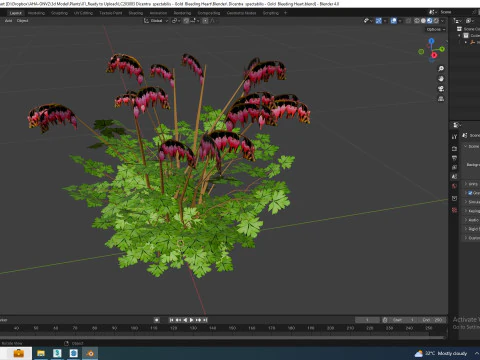Toggle the preview range clock icon
The width and height of the screenshot is (480, 360).
(385, 320)
